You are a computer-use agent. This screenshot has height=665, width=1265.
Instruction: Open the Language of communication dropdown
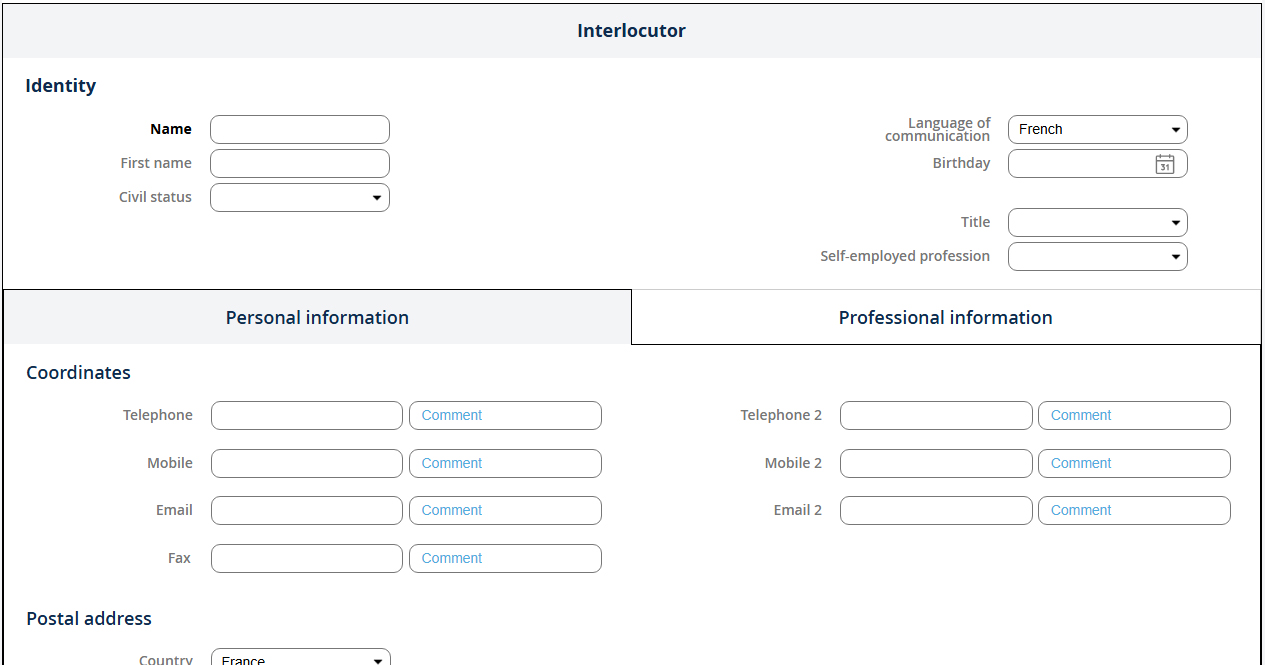click(1097, 130)
